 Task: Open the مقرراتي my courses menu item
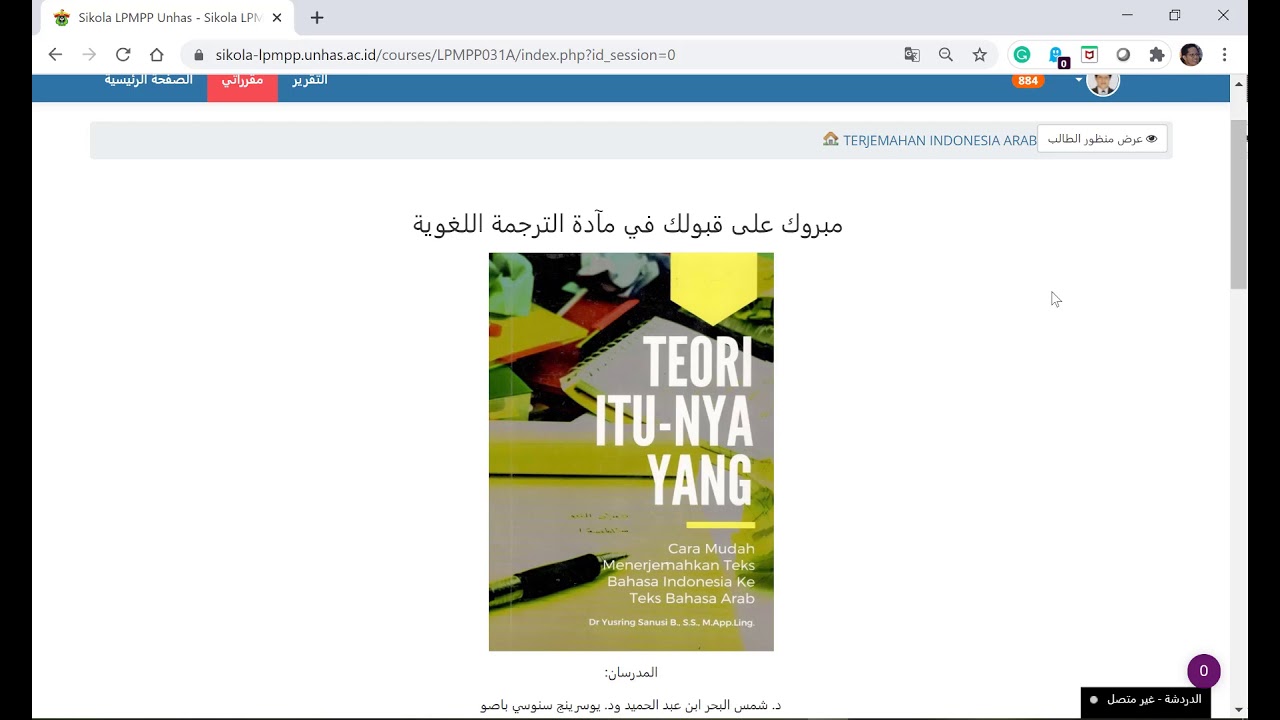tap(242, 80)
